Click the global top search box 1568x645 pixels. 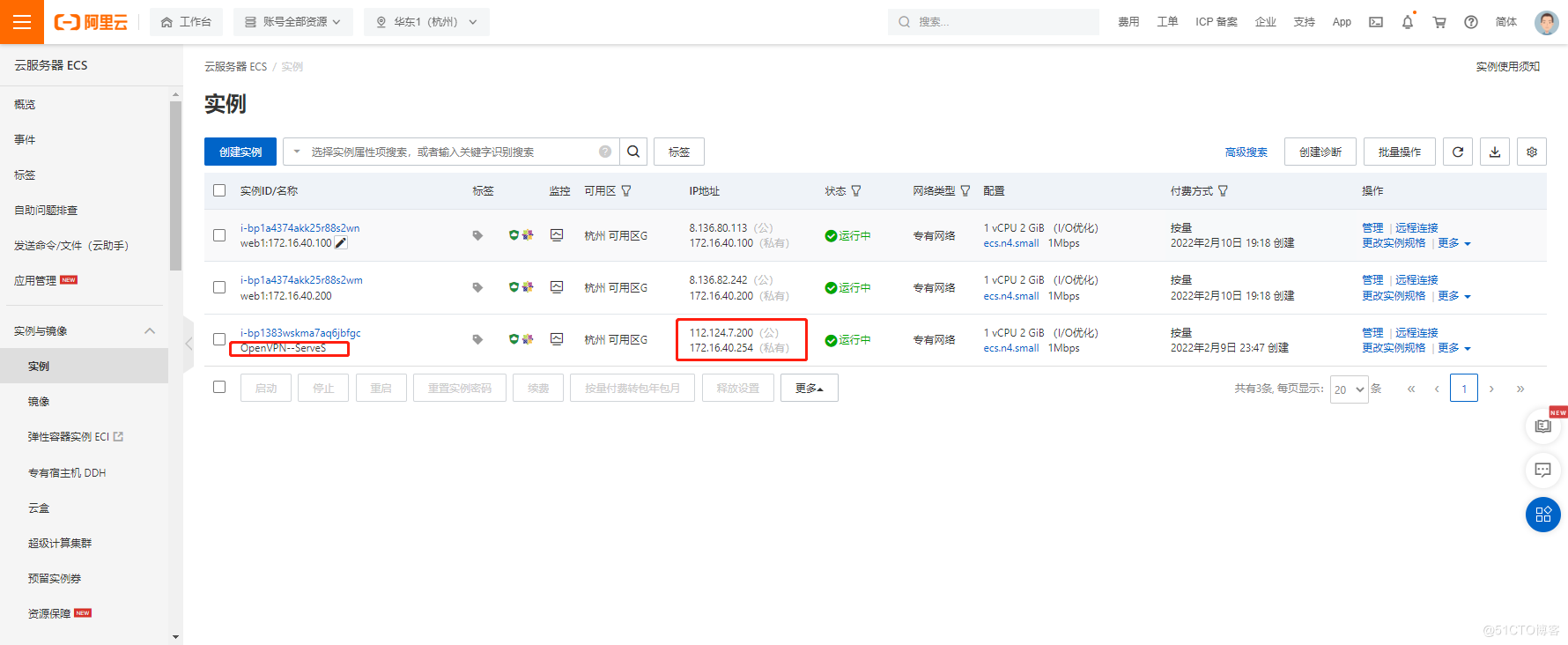pyautogui.click(x=994, y=22)
